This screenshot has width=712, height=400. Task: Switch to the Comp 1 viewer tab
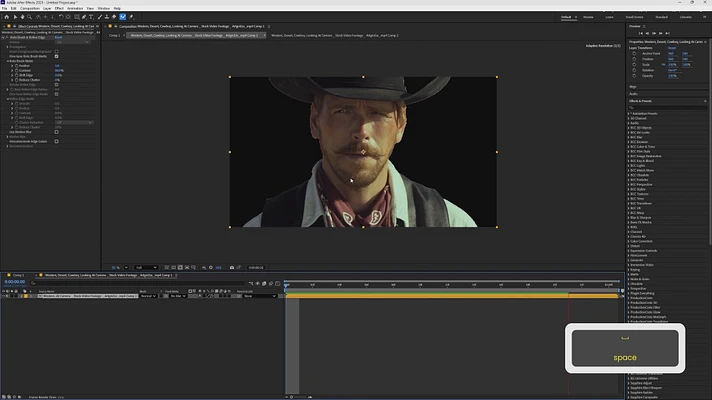pyautogui.click(x=114, y=35)
